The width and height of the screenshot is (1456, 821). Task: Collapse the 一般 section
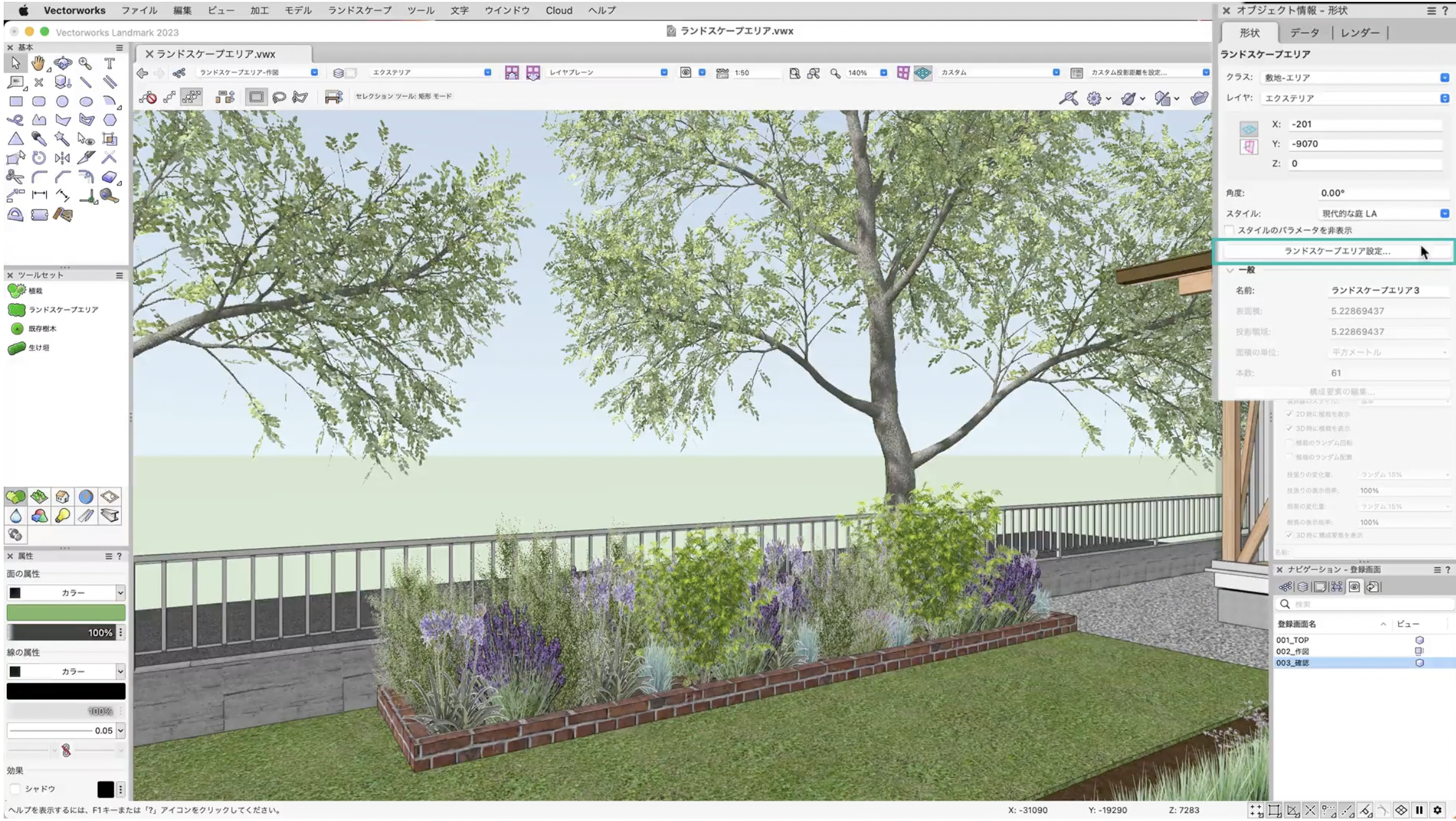click(1230, 270)
